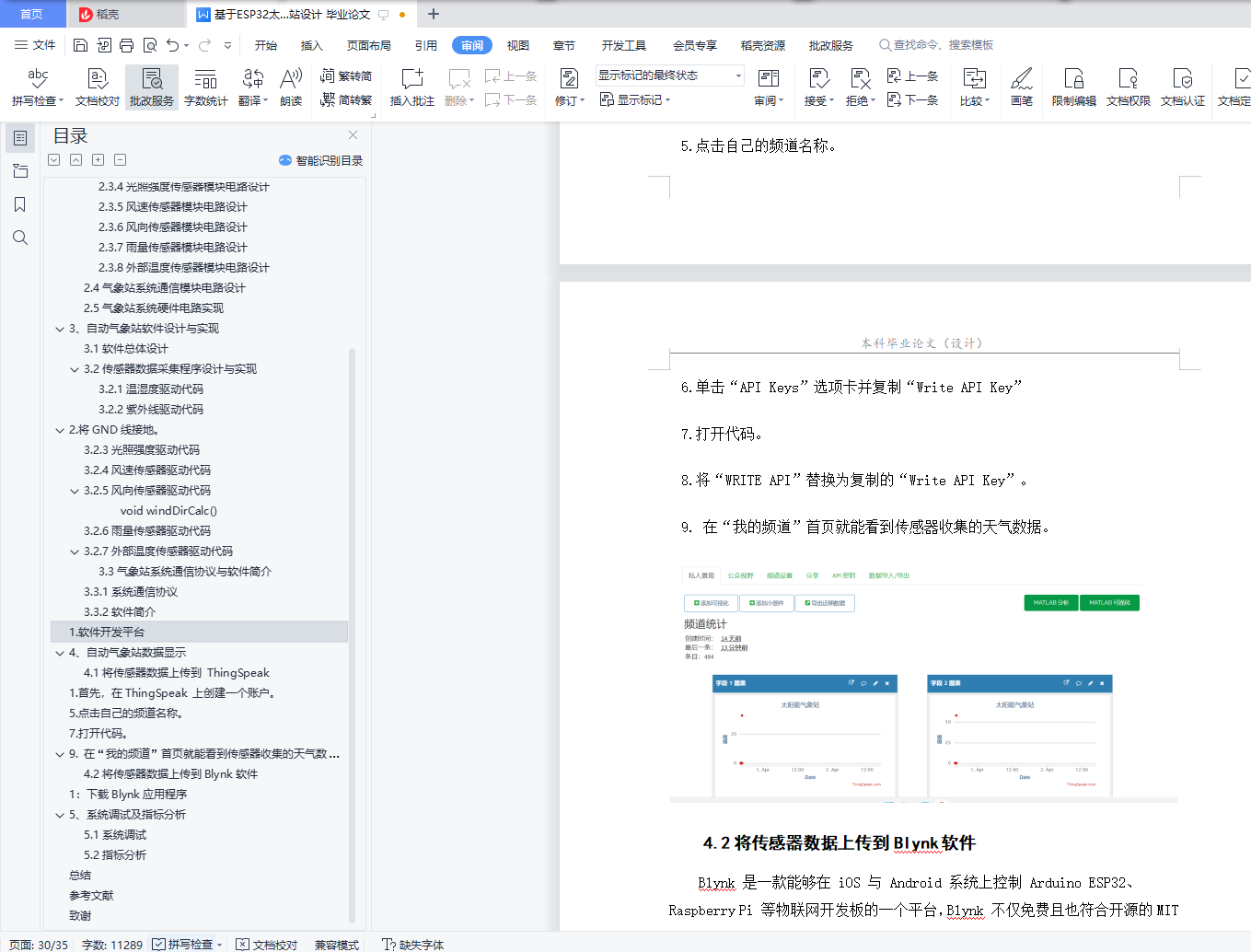Screen dimensions: 1251x952
Task: Click 页面: 30/35 in the status bar
Action: [x=39, y=945]
